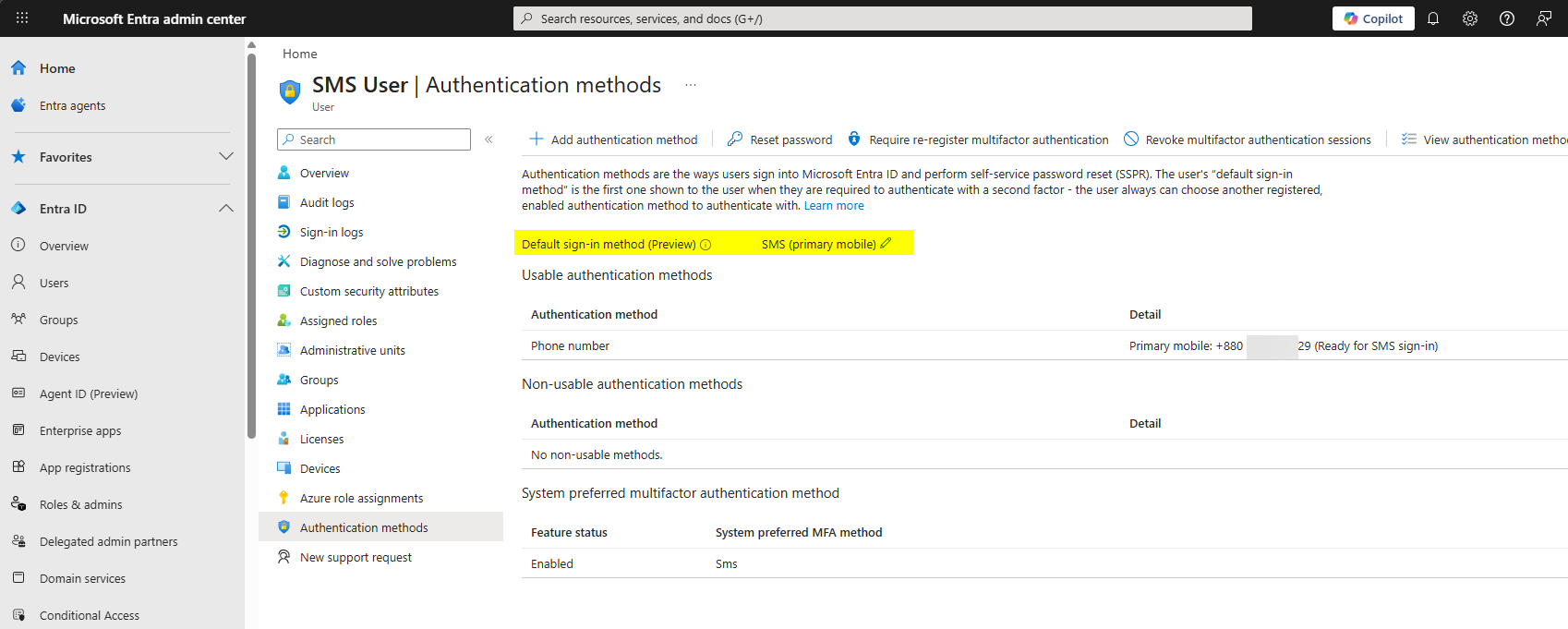Screen dimensions: 1568x629
Task: Click the Azure role assignments key icon
Action: pyautogui.click(x=284, y=498)
